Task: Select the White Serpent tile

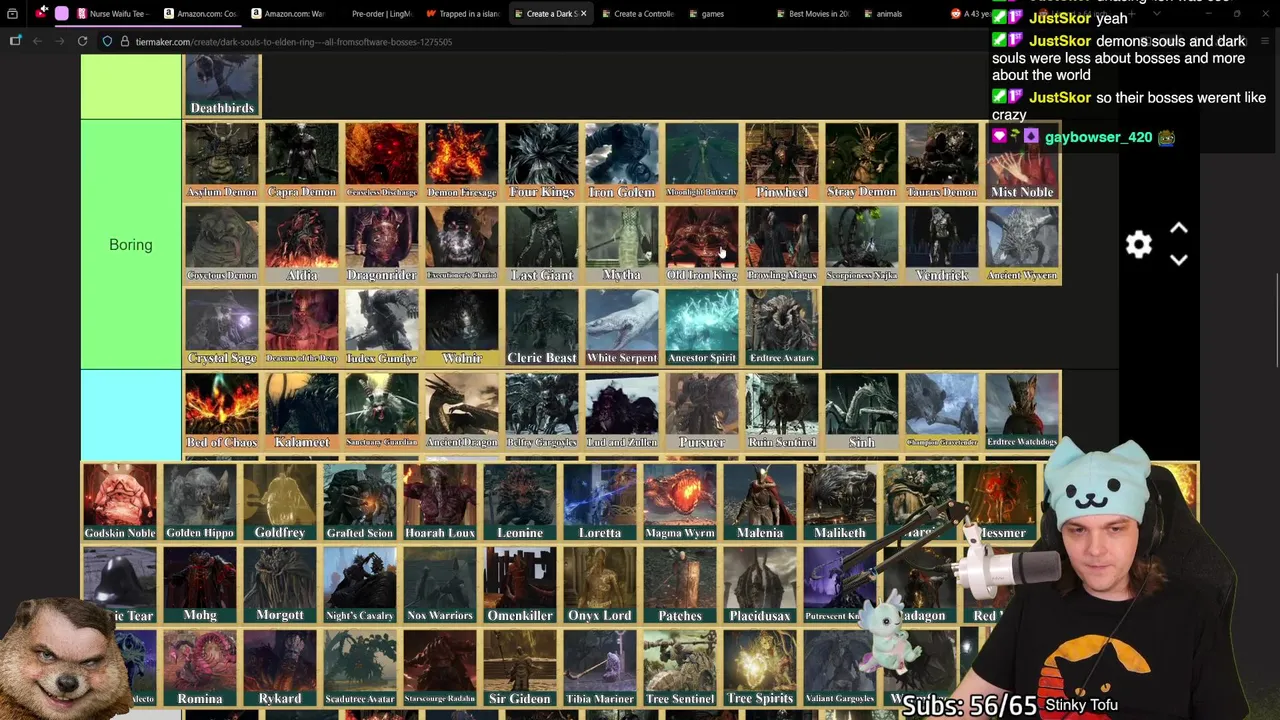Action: click(x=622, y=327)
